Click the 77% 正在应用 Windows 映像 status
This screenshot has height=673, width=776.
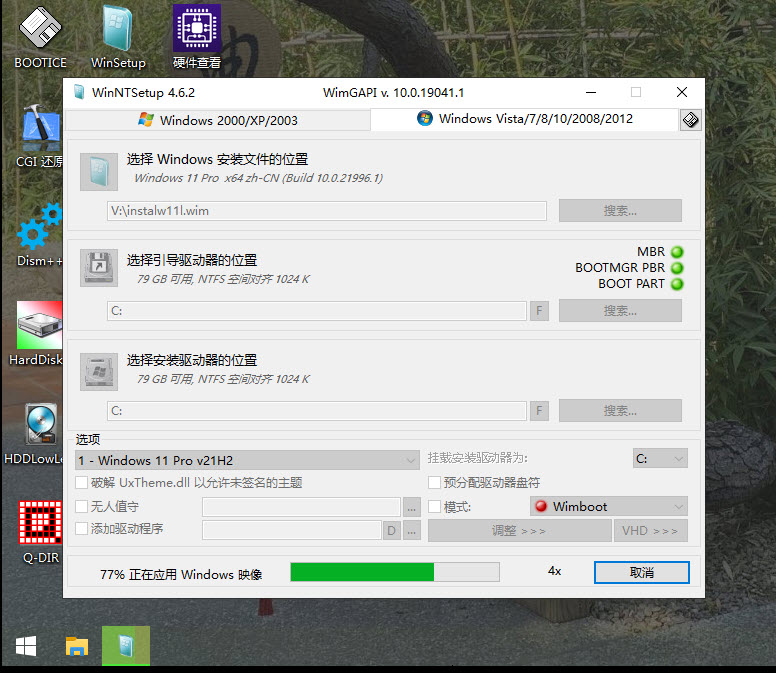tap(181, 575)
